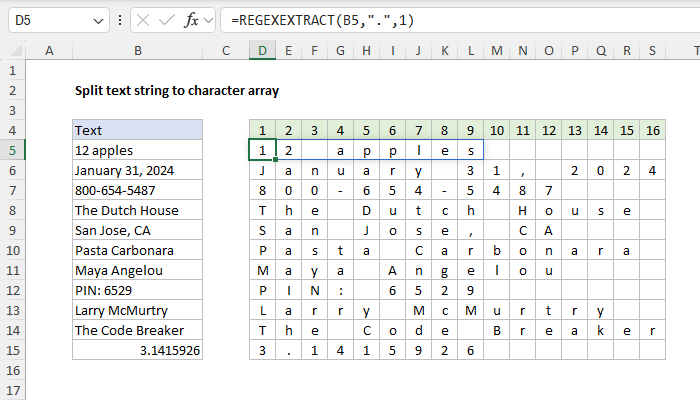Click the Cancel (X) icon in formula bar

(144, 20)
